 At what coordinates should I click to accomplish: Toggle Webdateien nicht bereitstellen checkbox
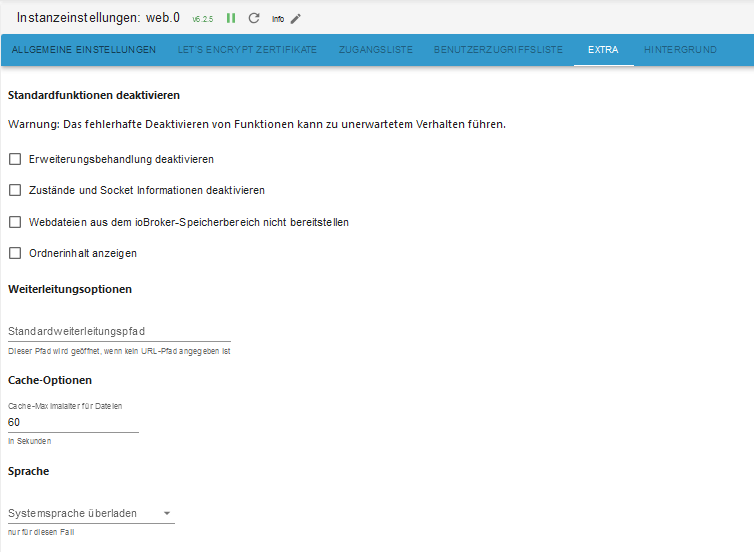(15, 222)
